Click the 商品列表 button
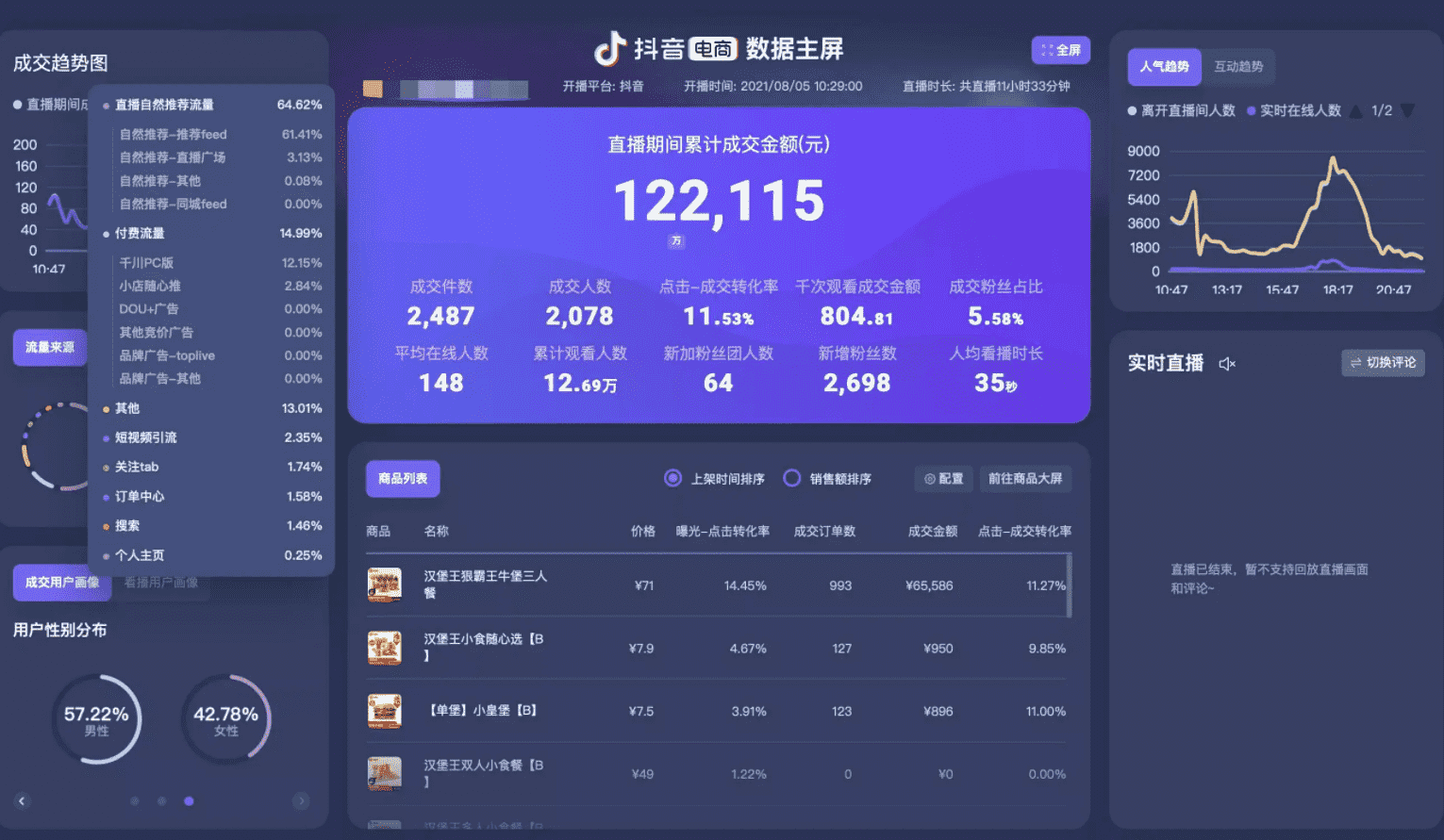The height and width of the screenshot is (840, 1444). click(x=403, y=479)
